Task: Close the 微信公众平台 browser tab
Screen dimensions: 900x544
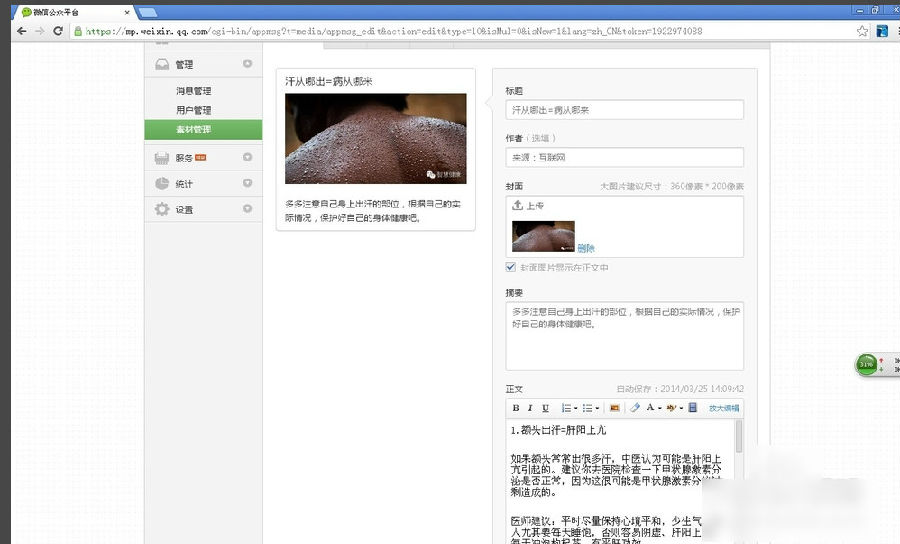Action: pos(127,12)
